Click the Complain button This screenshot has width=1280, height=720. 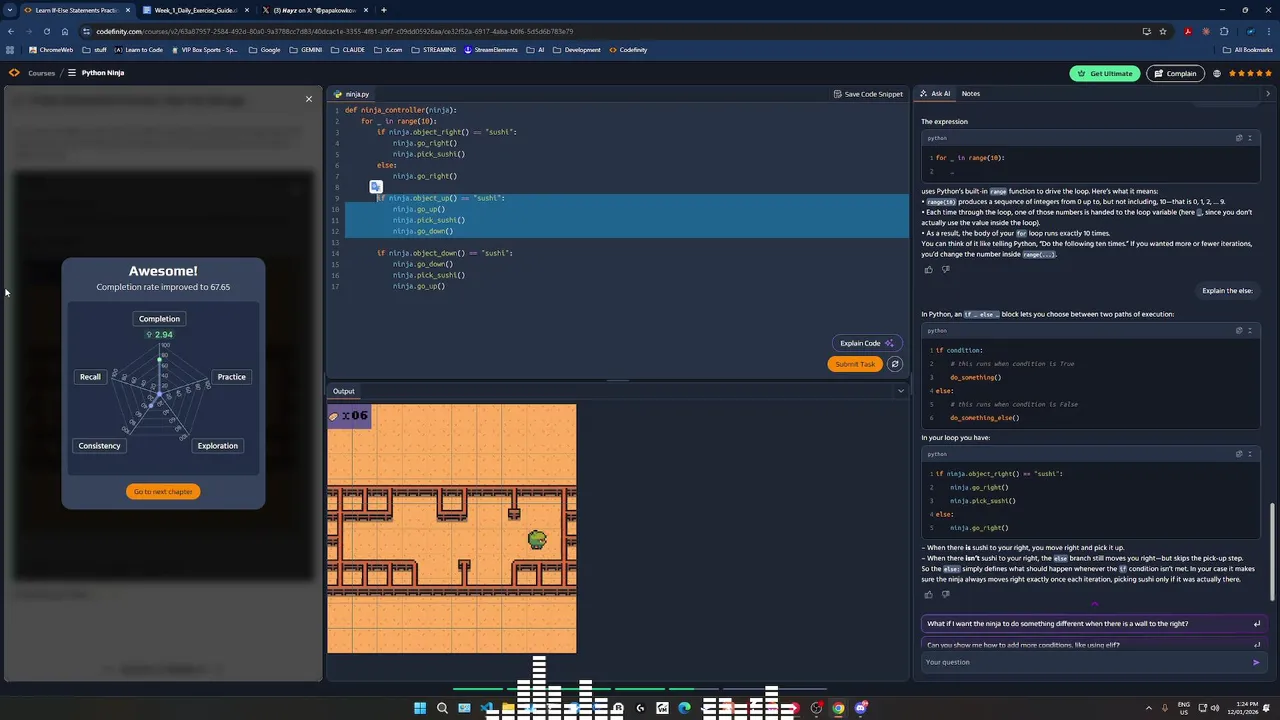point(1174,73)
